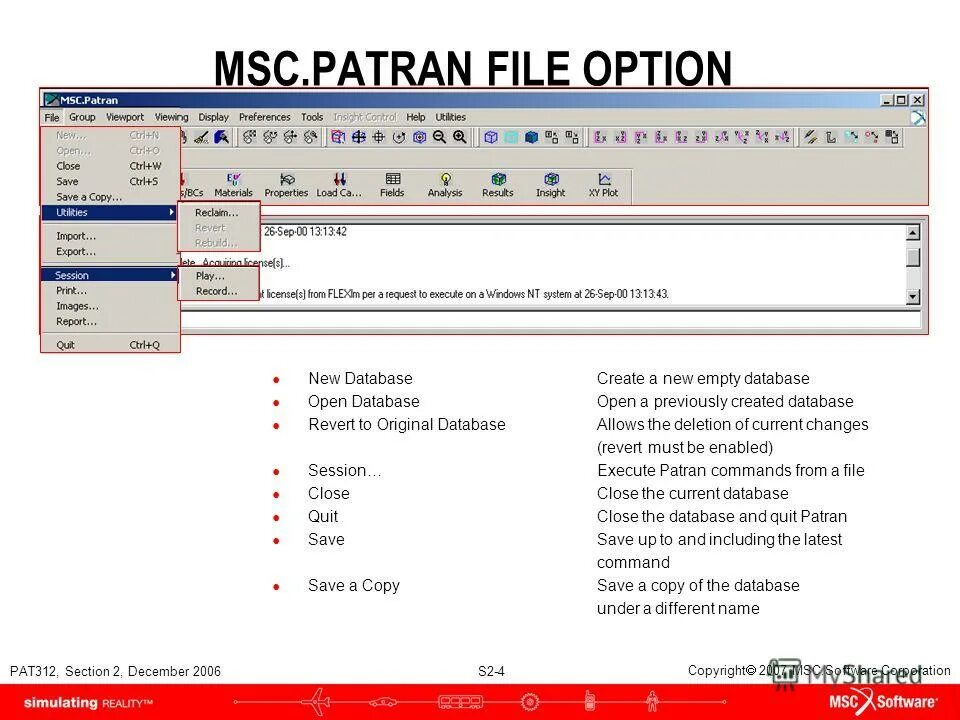Expand the Session submenu in the File menu
This screenshot has height=720, width=960.
point(110,276)
